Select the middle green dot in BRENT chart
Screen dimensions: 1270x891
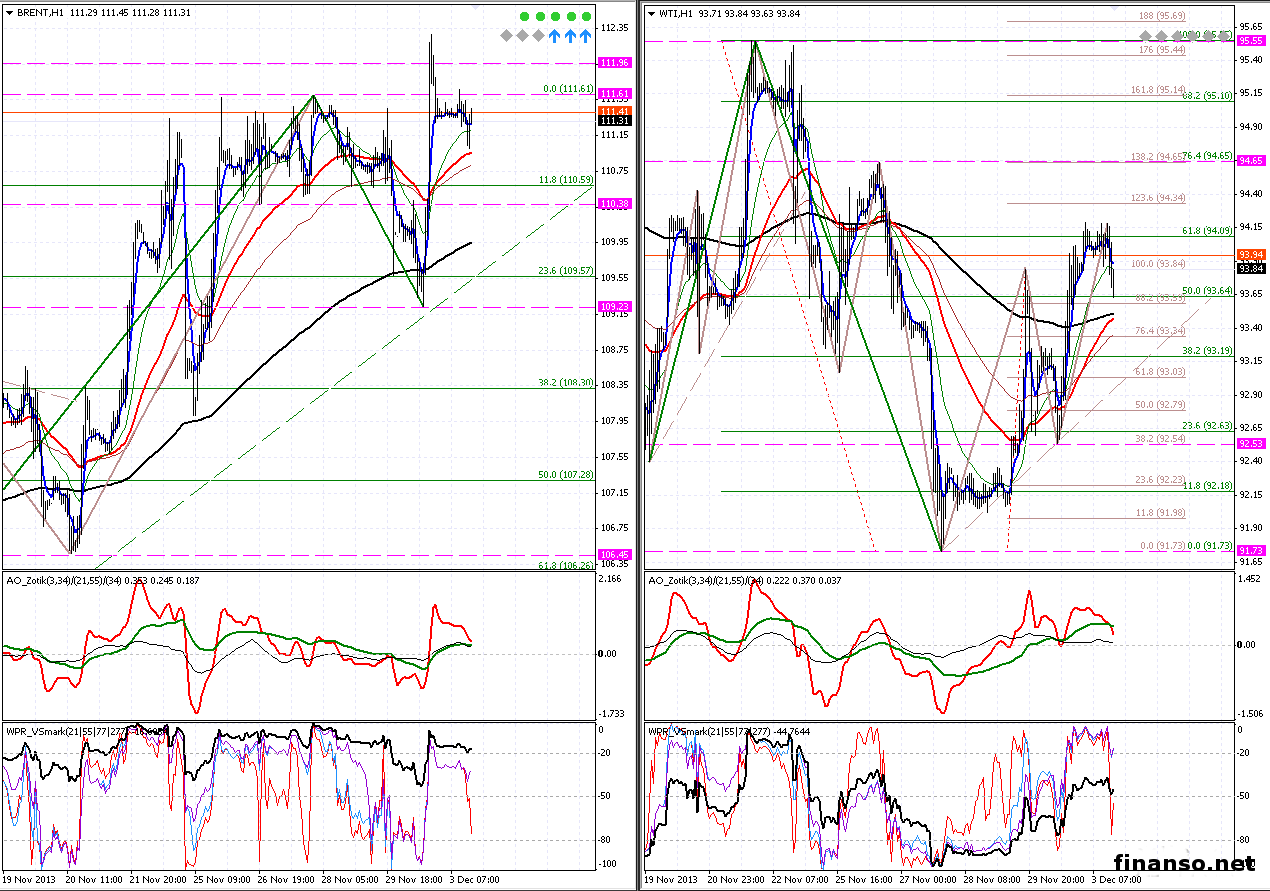[555, 17]
